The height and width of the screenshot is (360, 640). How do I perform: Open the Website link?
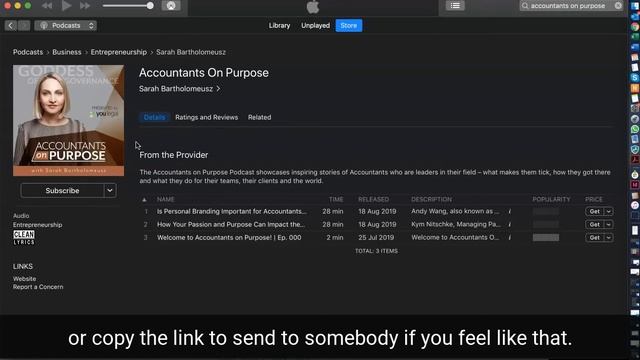(24, 279)
